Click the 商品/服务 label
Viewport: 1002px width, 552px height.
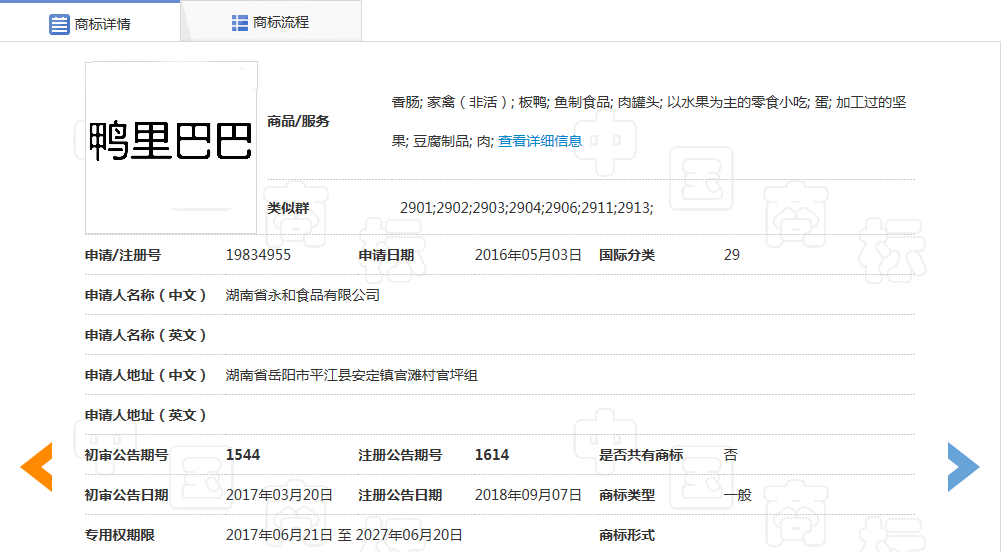pyautogui.click(x=298, y=121)
